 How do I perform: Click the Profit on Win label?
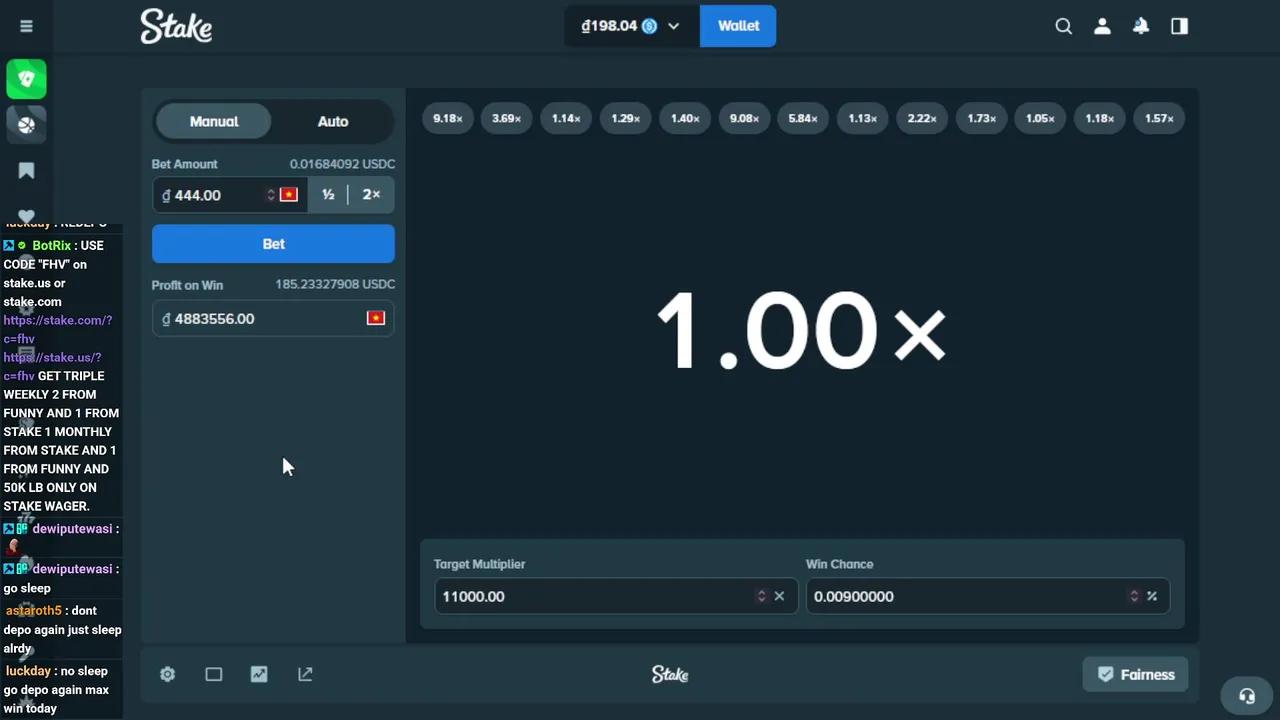coord(187,286)
